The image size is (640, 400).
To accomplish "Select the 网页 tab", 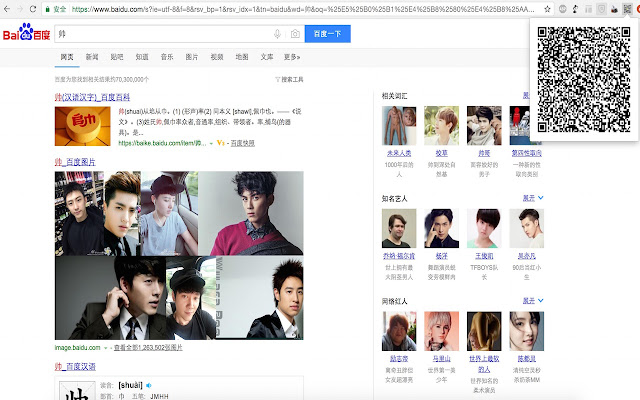I will pos(67,57).
